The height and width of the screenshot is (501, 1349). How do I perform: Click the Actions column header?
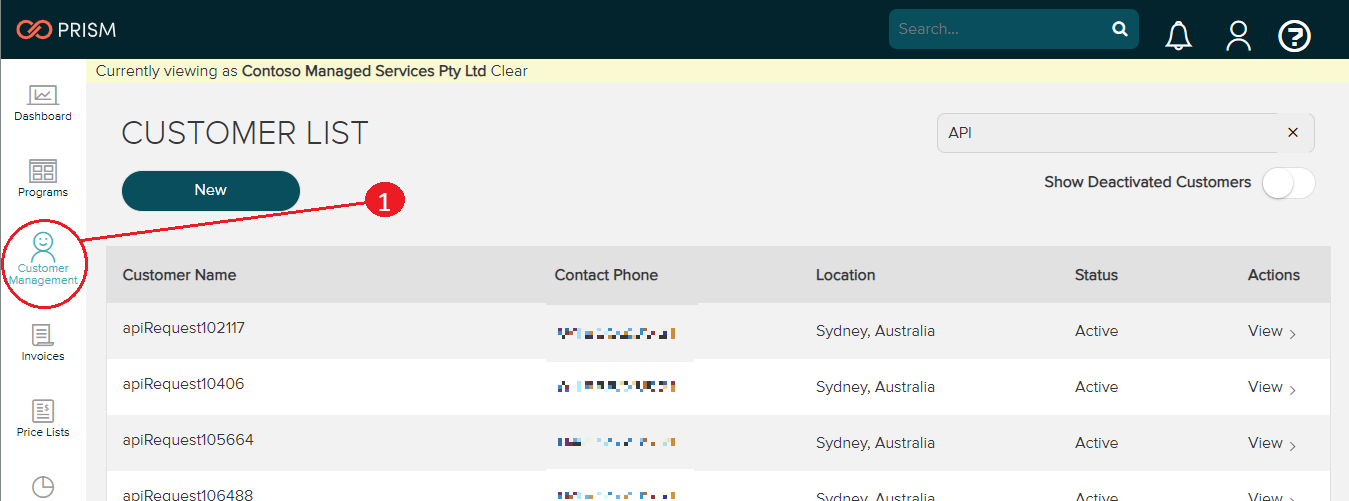(x=1274, y=275)
